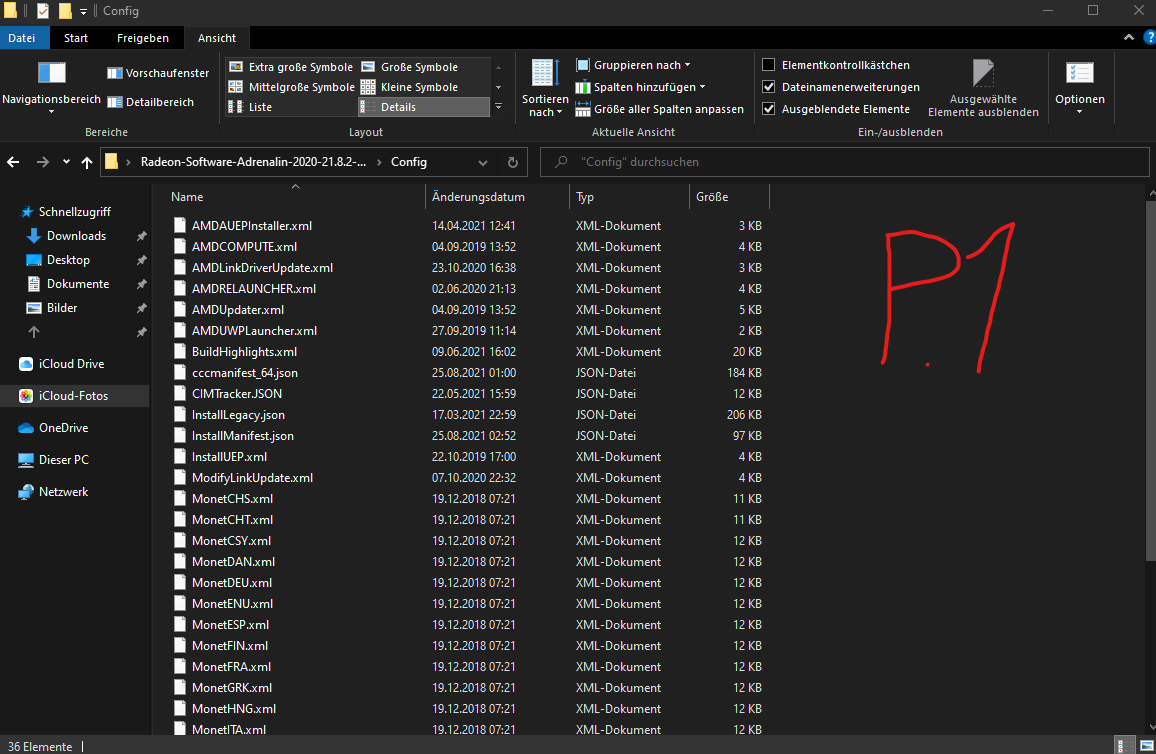Screen dimensions: 1156x754
Task: Open iCloud Drive in the sidebar
Action: [x=71, y=363]
